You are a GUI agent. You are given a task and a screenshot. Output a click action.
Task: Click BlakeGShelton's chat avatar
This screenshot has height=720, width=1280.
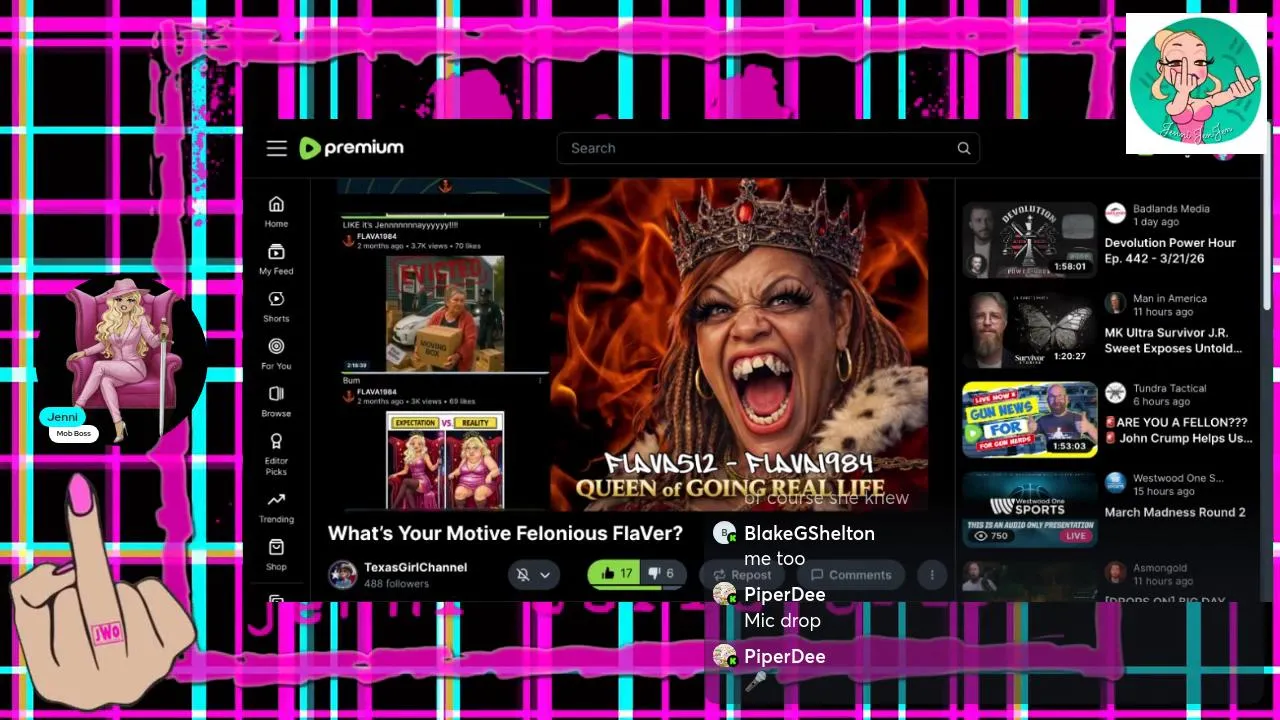pyautogui.click(x=724, y=534)
